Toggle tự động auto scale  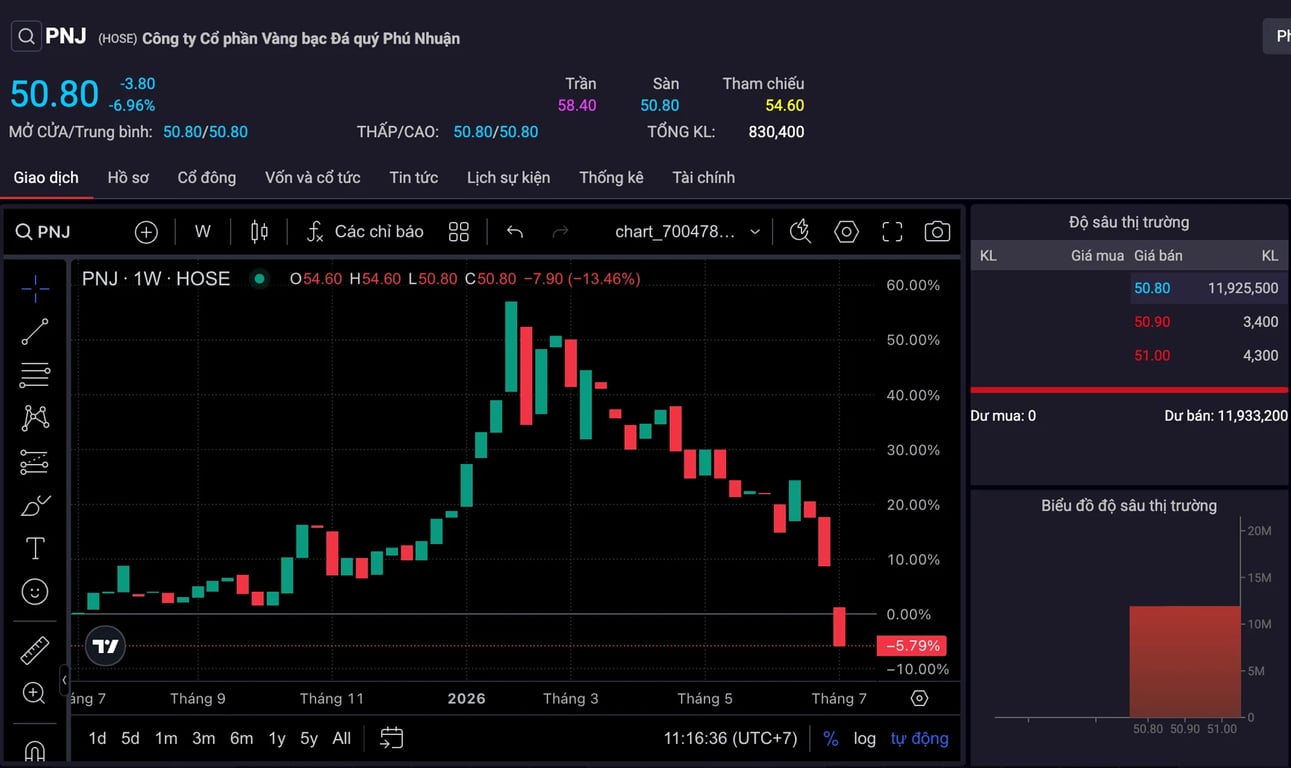[x=919, y=738]
